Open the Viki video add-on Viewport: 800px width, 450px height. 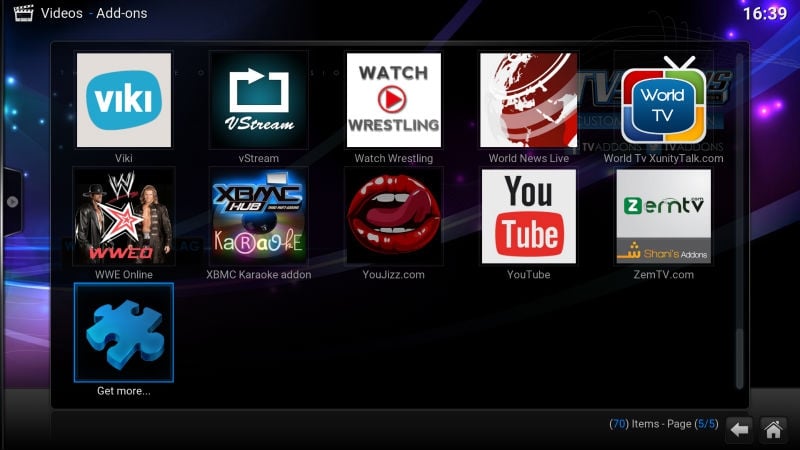click(124, 100)
